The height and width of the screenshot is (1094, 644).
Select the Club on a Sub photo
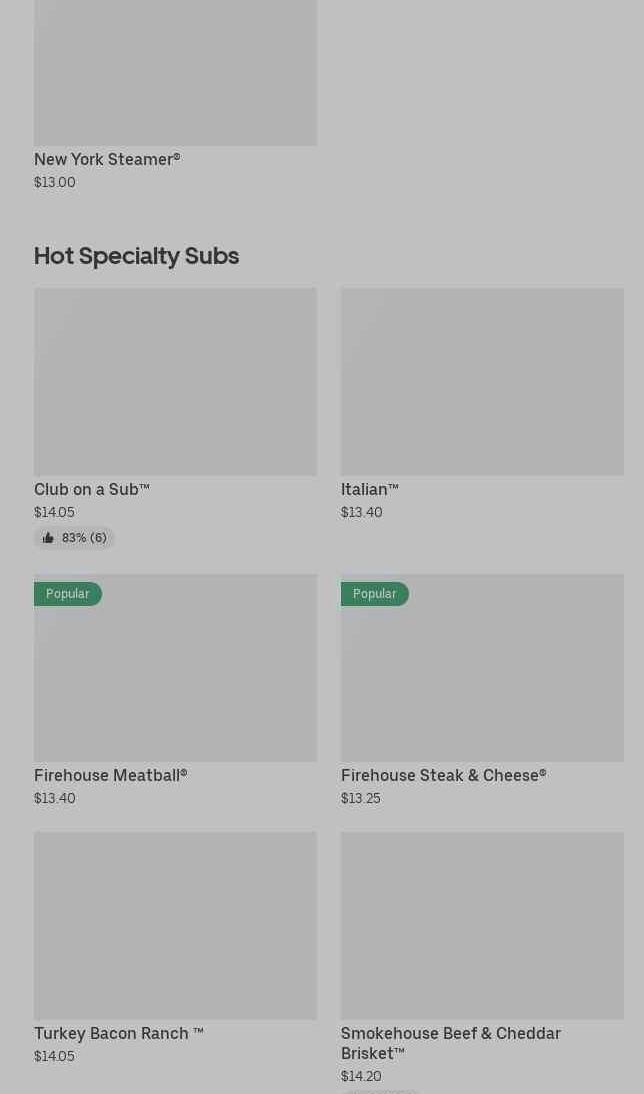point(175,381)
